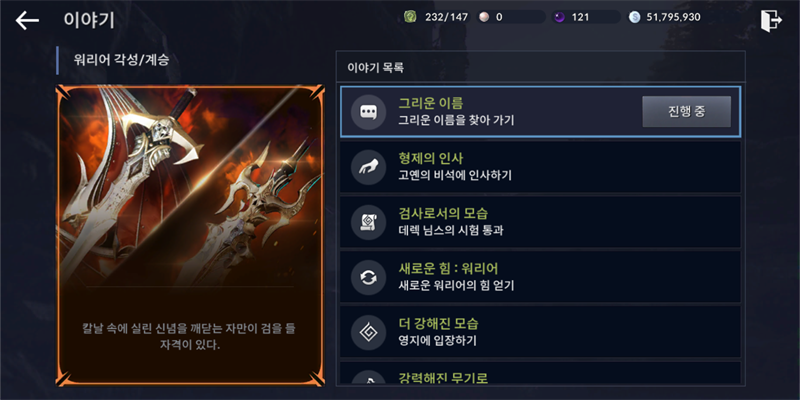Select the 검사로서의 모습 story entry
Image resolution: width=800 pixels, height=400 pixels.
click(x=540, y=222)
